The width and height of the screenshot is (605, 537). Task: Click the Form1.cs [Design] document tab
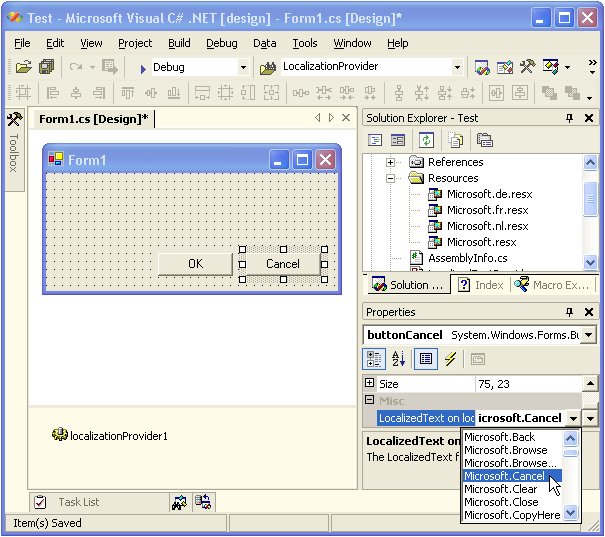[93, 119]
